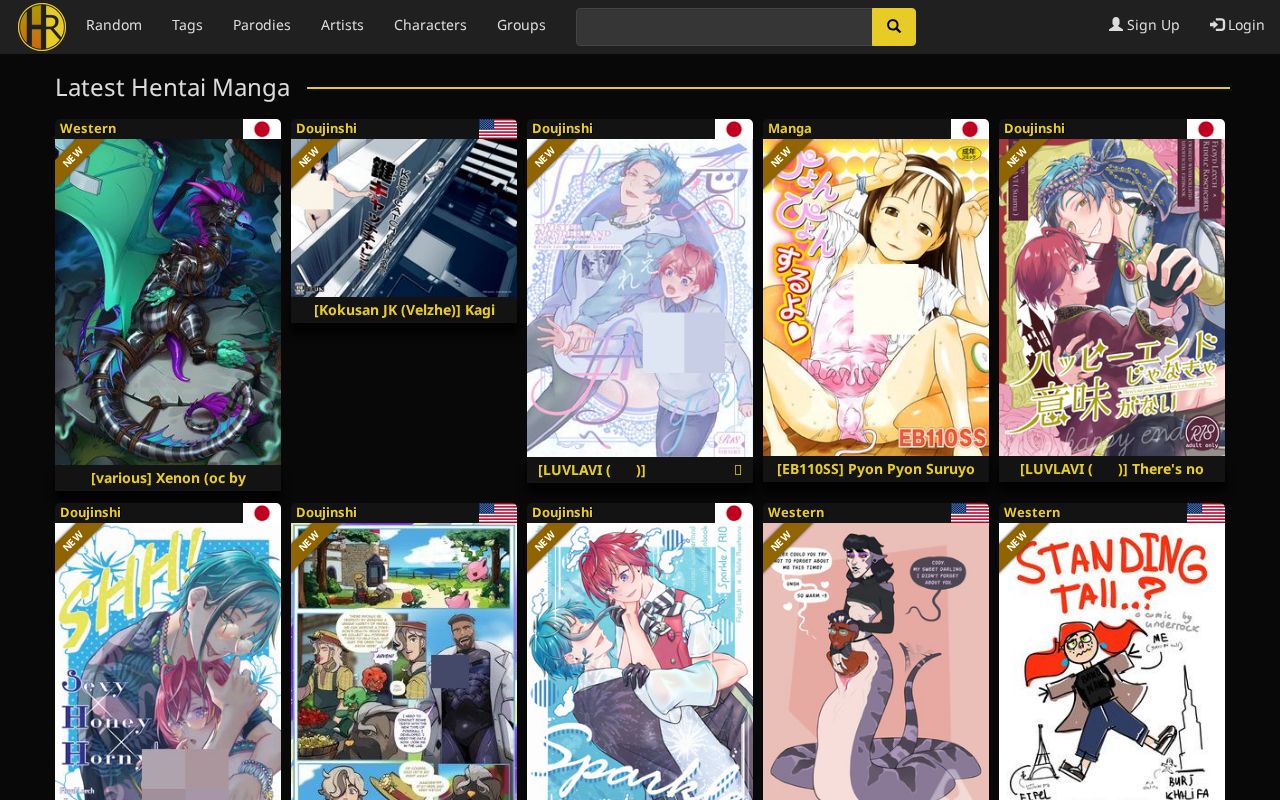Click the Japan flag on the "There's no" card
Screen dimensions: 1280x800
(x=1206, y=129)
